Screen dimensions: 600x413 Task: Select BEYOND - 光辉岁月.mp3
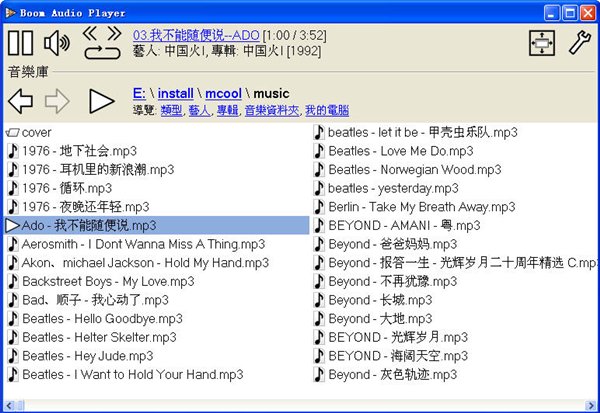391,338
